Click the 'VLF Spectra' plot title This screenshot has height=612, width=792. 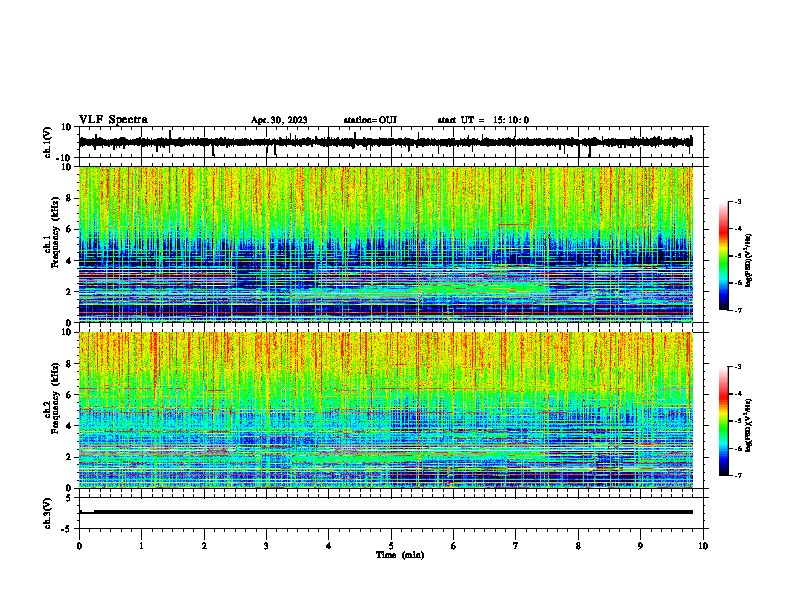[x=113, y=119]
